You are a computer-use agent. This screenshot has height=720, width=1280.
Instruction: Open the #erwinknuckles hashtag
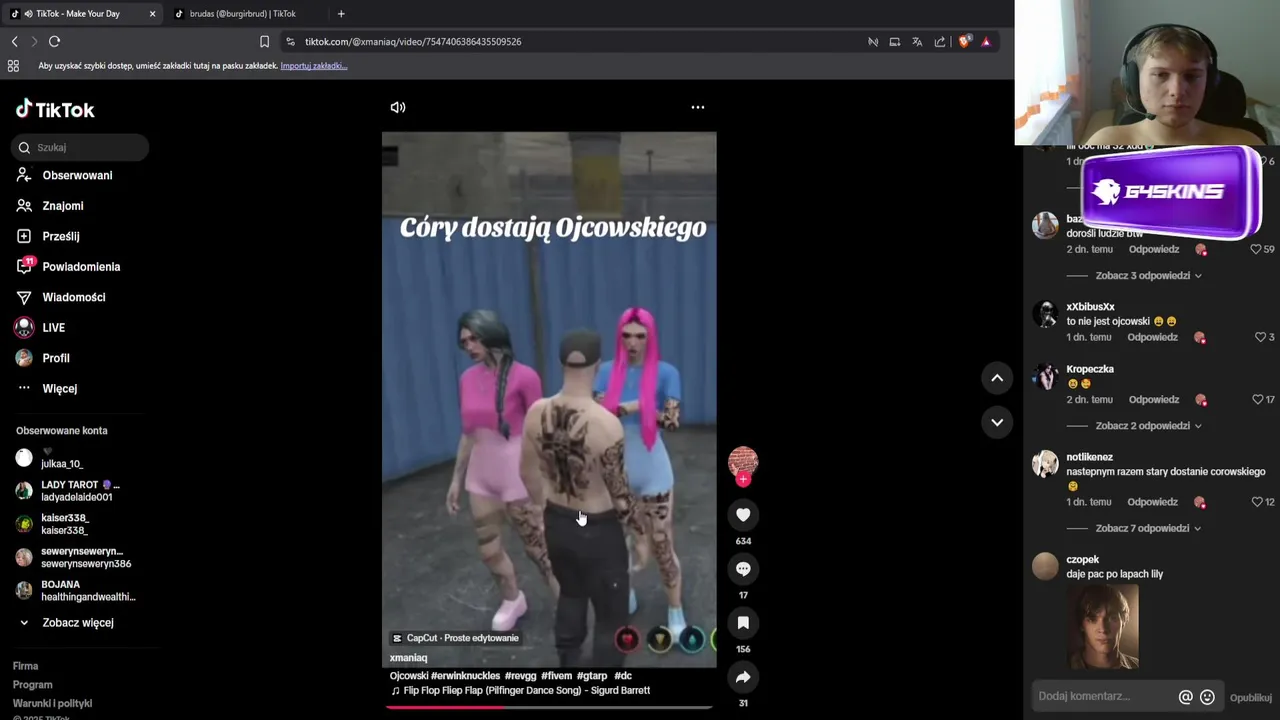coord(466,676)
